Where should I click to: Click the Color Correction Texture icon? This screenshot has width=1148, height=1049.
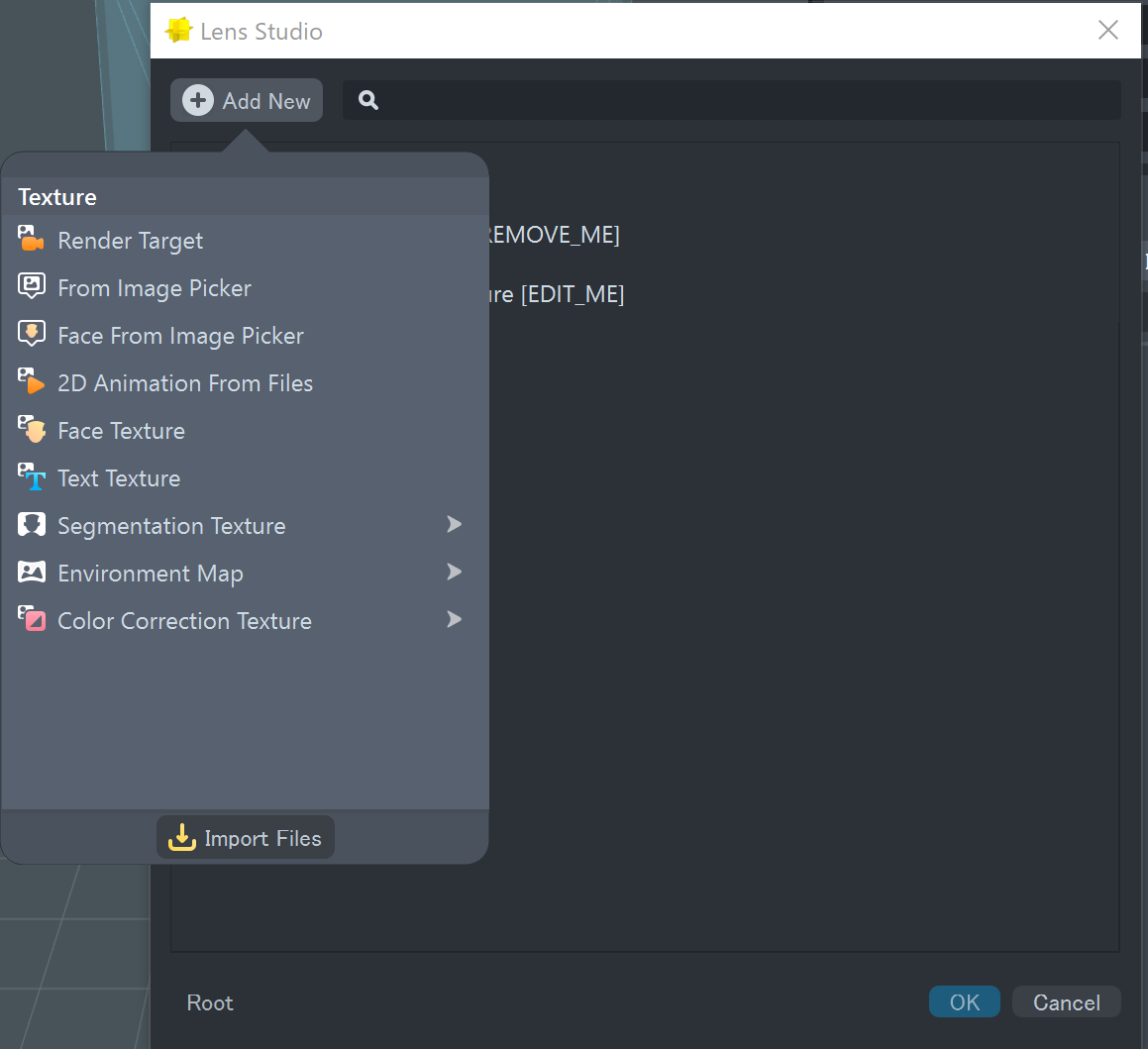(x=31, y=619)
